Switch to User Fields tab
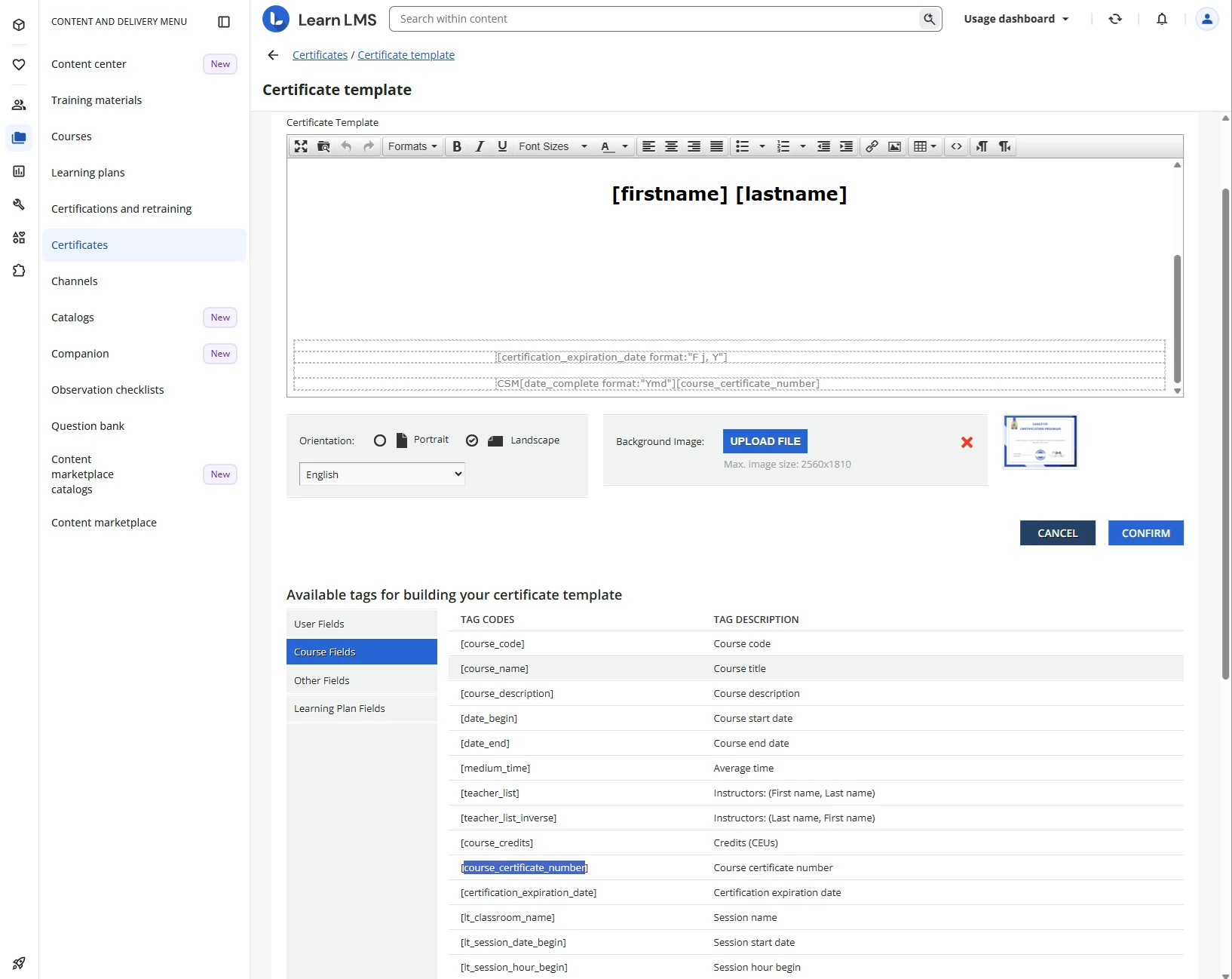This screenshot has width=1232, height=979. click(362, 624)
